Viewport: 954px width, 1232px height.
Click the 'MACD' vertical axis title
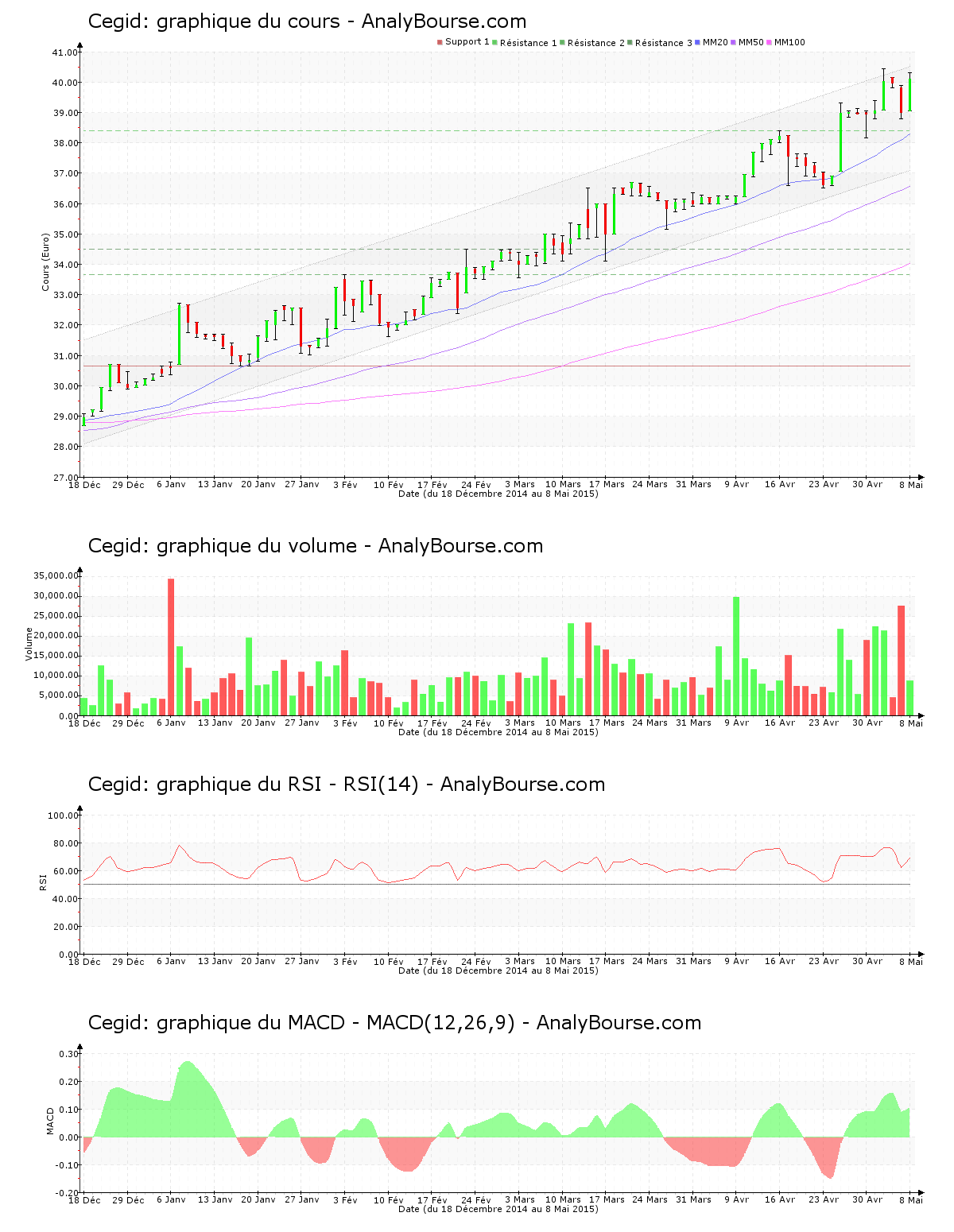pyautogui.click(x=51, y=1121)
